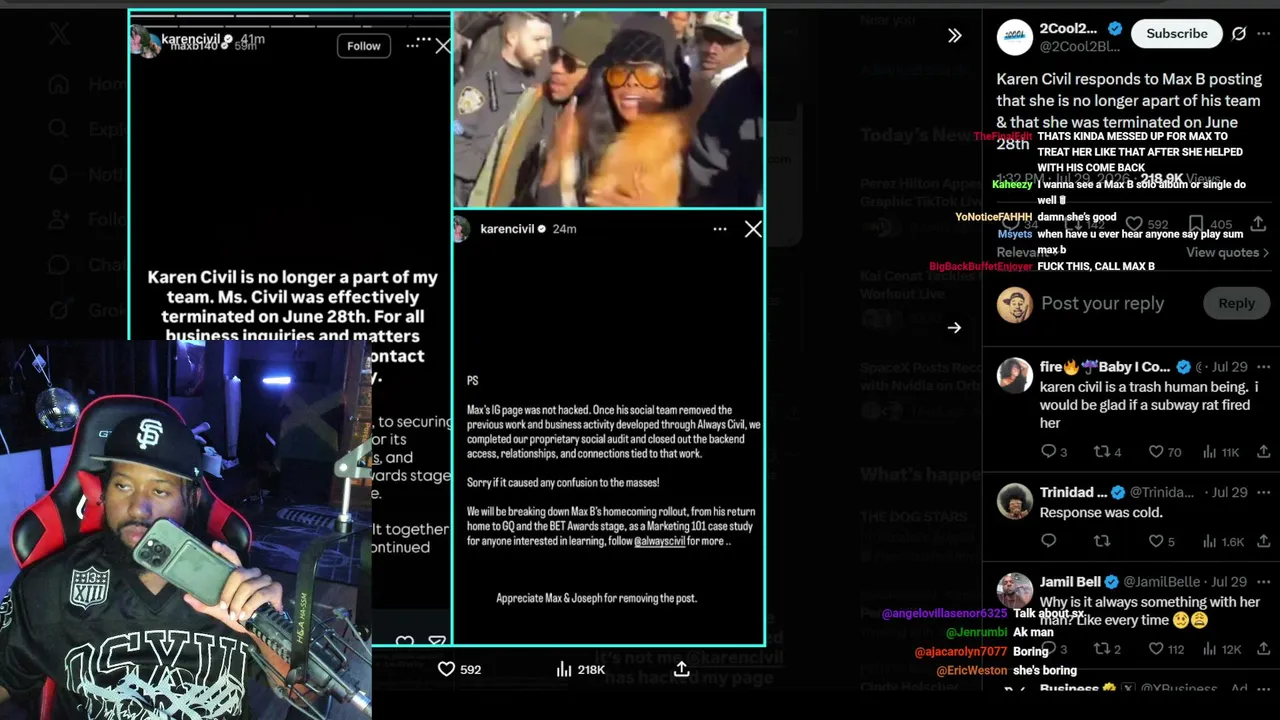The image size is (1280, 720).
Task: Repost the 'trash human being' comment
Action: [x=1102, y=452]
